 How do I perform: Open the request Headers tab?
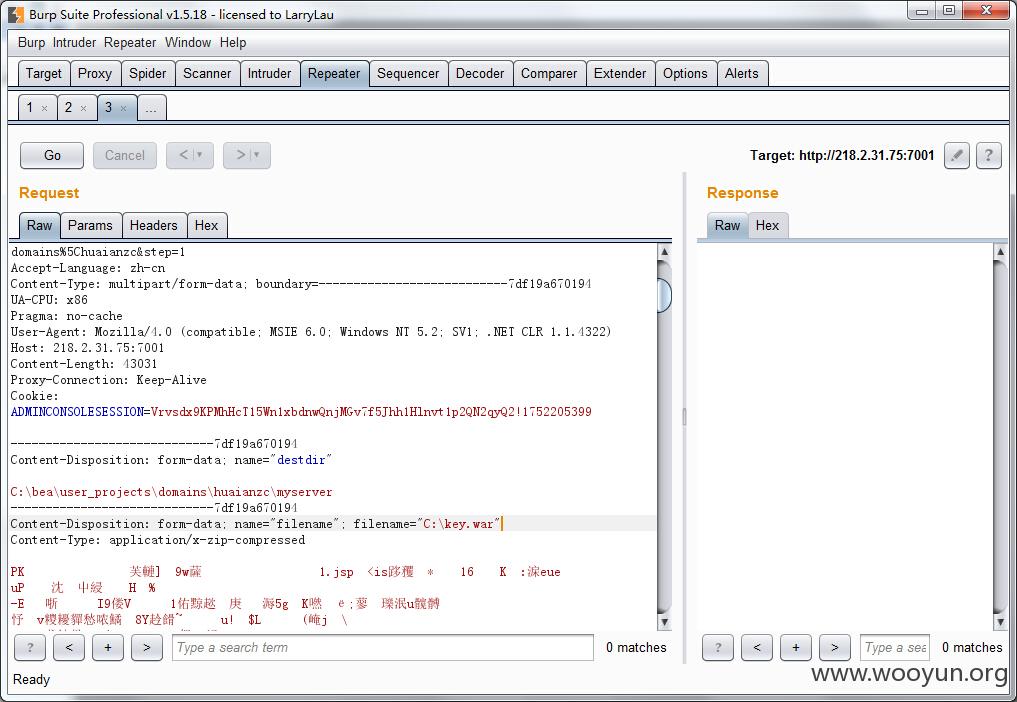point(154,225)
